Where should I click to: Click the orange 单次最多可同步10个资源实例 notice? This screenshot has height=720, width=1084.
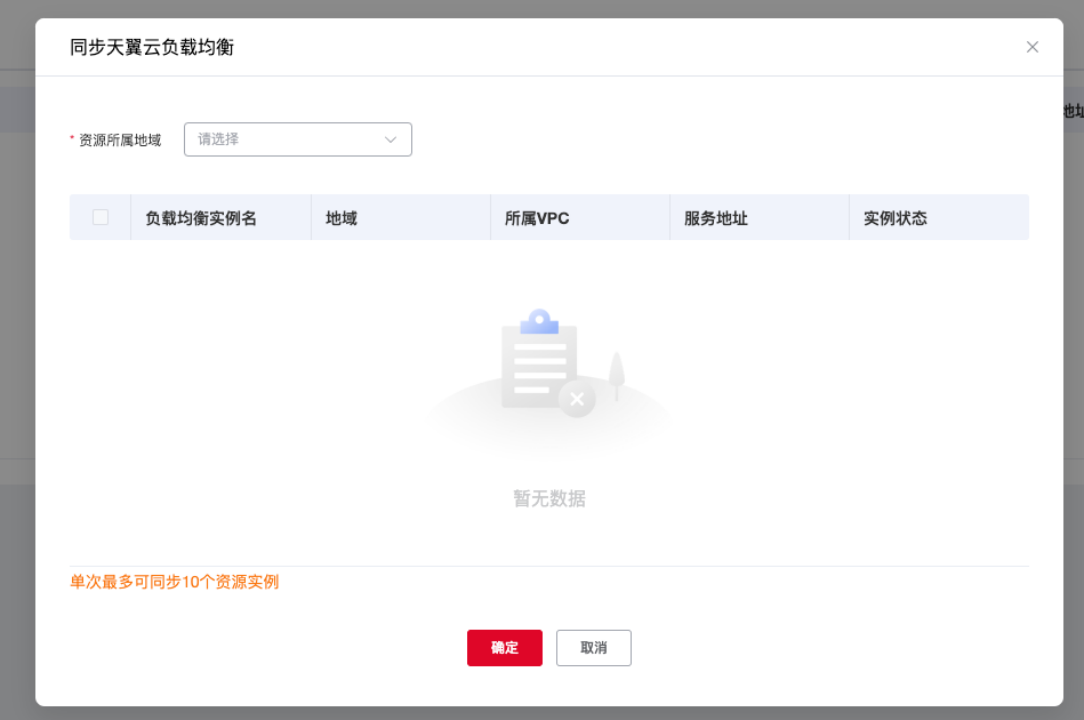pyautogui.click(x=174, y=582)
